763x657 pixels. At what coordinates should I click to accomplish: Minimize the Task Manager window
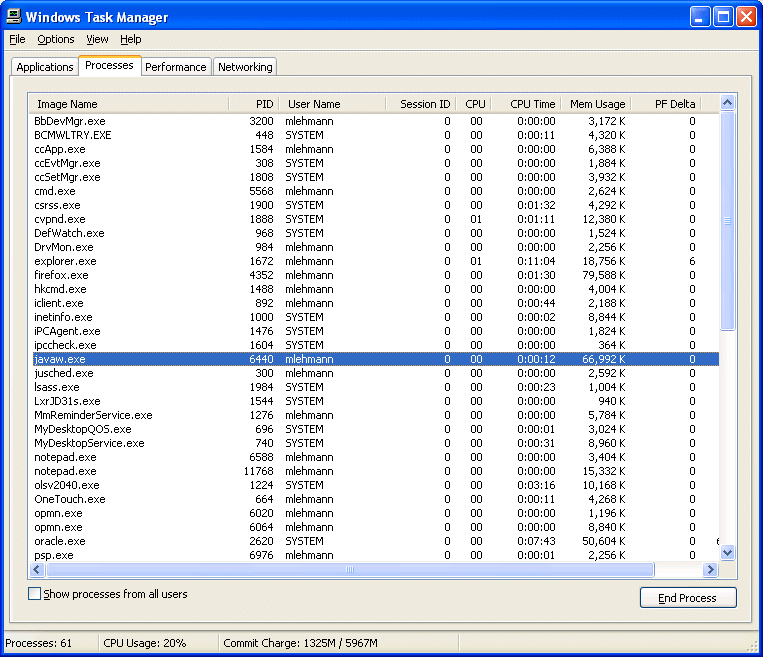[x=700, y=17]
